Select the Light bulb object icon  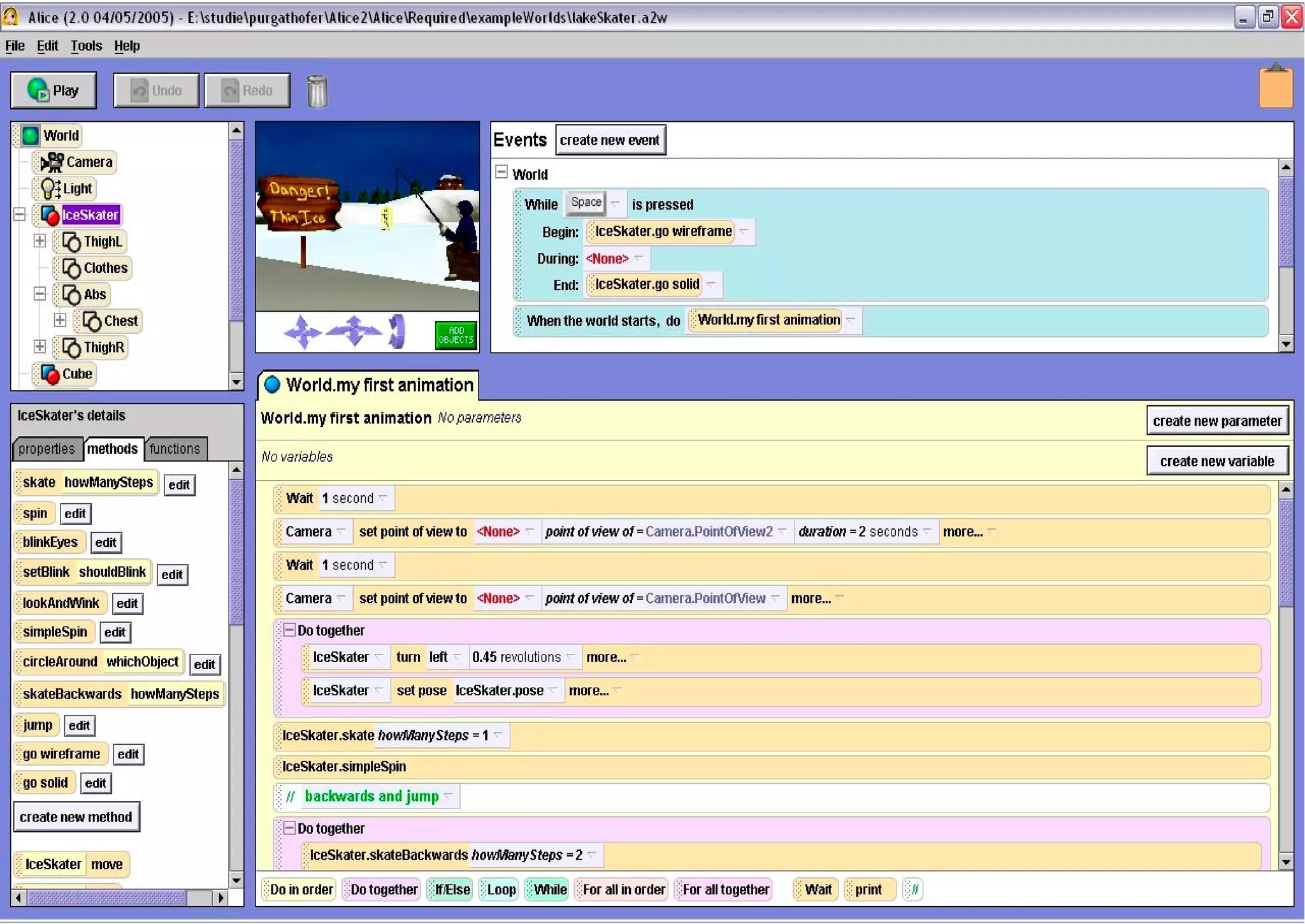49,189
